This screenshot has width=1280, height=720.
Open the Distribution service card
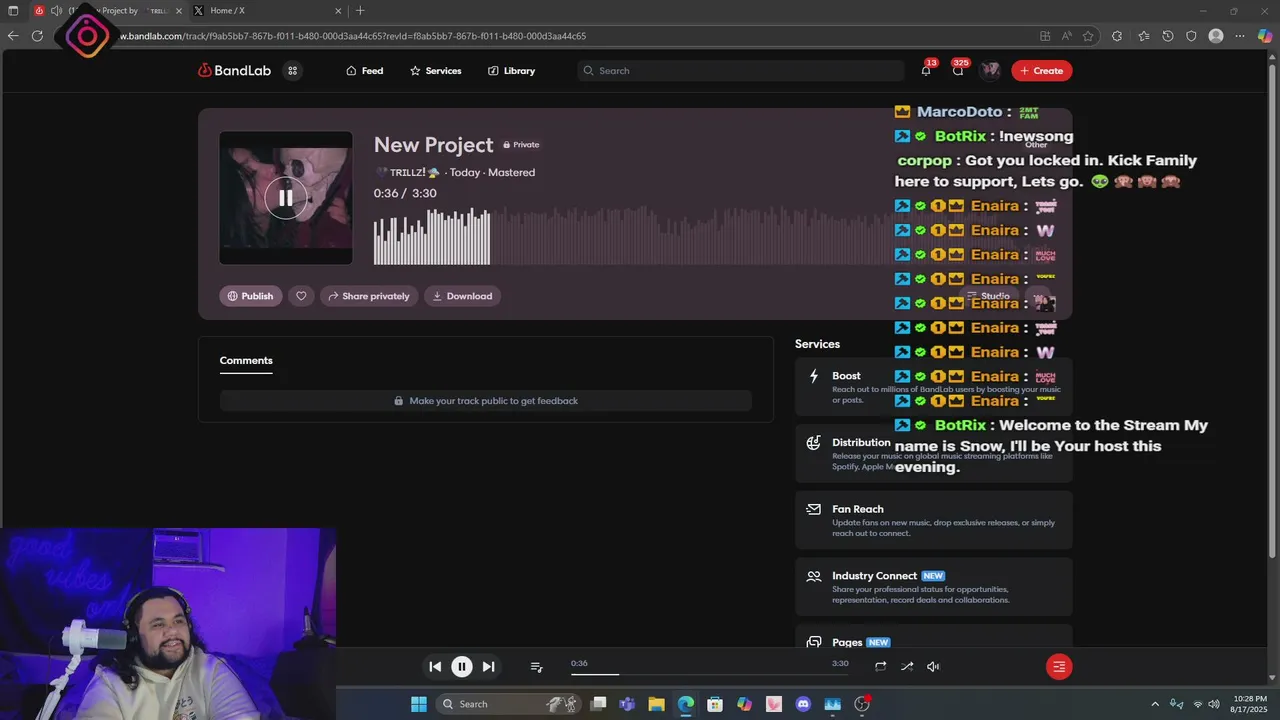coord(934,454)
